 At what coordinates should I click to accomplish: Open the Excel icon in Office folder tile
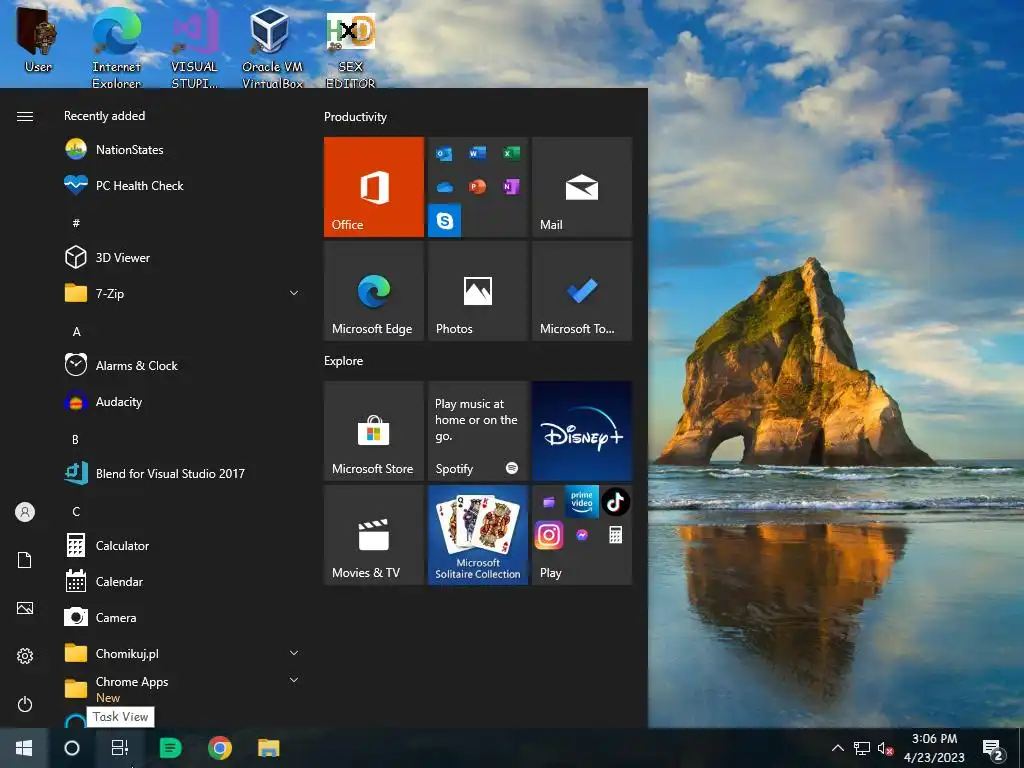tap(511, 153)
